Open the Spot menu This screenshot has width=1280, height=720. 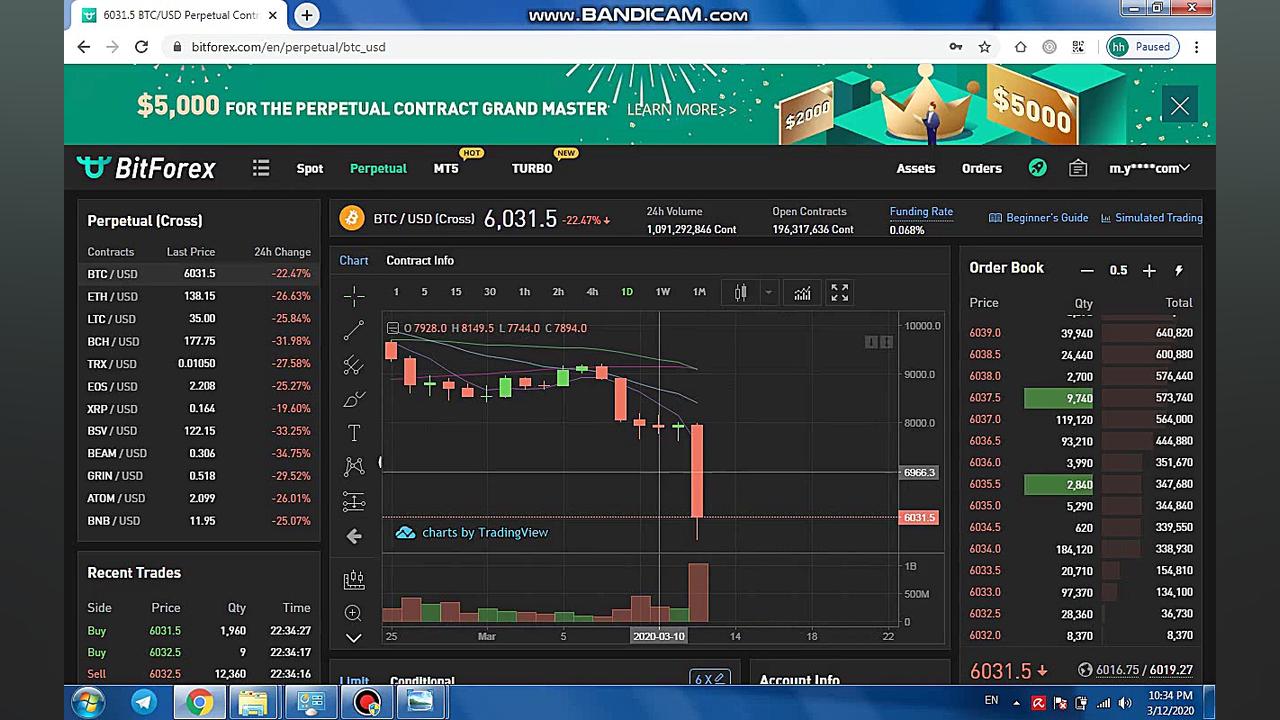pos(310,168)
